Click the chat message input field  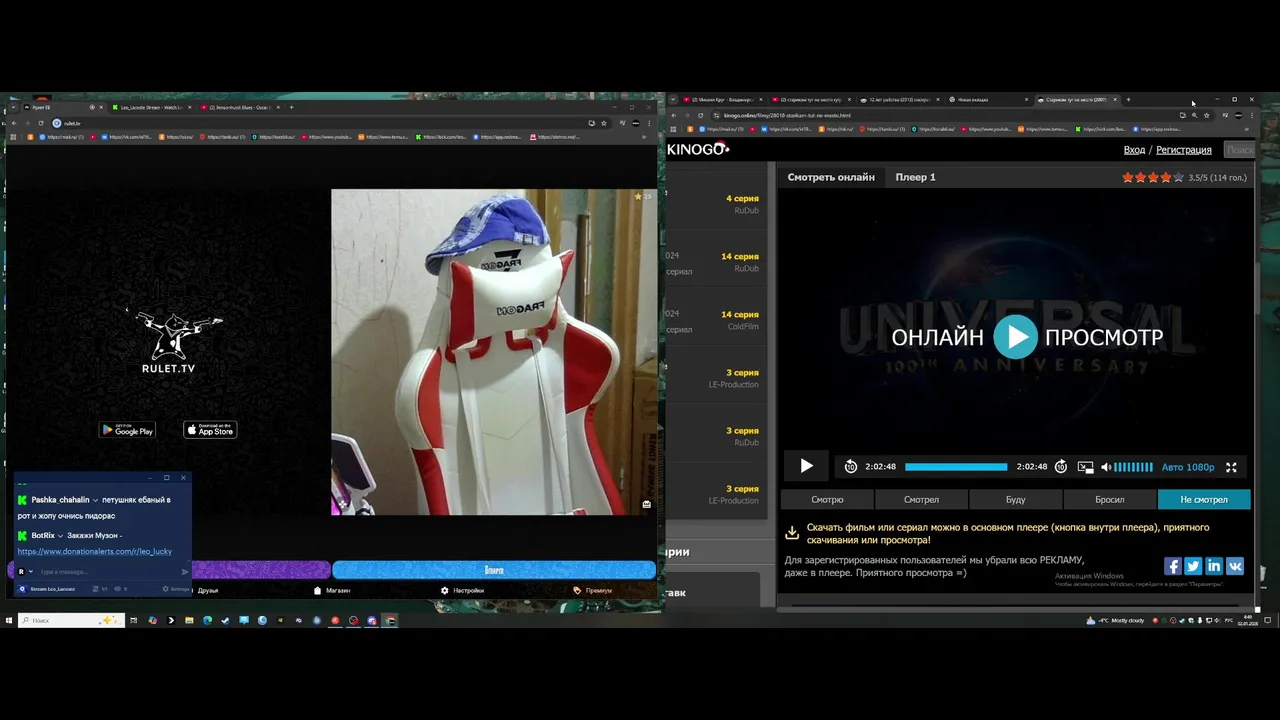[105, 572]
